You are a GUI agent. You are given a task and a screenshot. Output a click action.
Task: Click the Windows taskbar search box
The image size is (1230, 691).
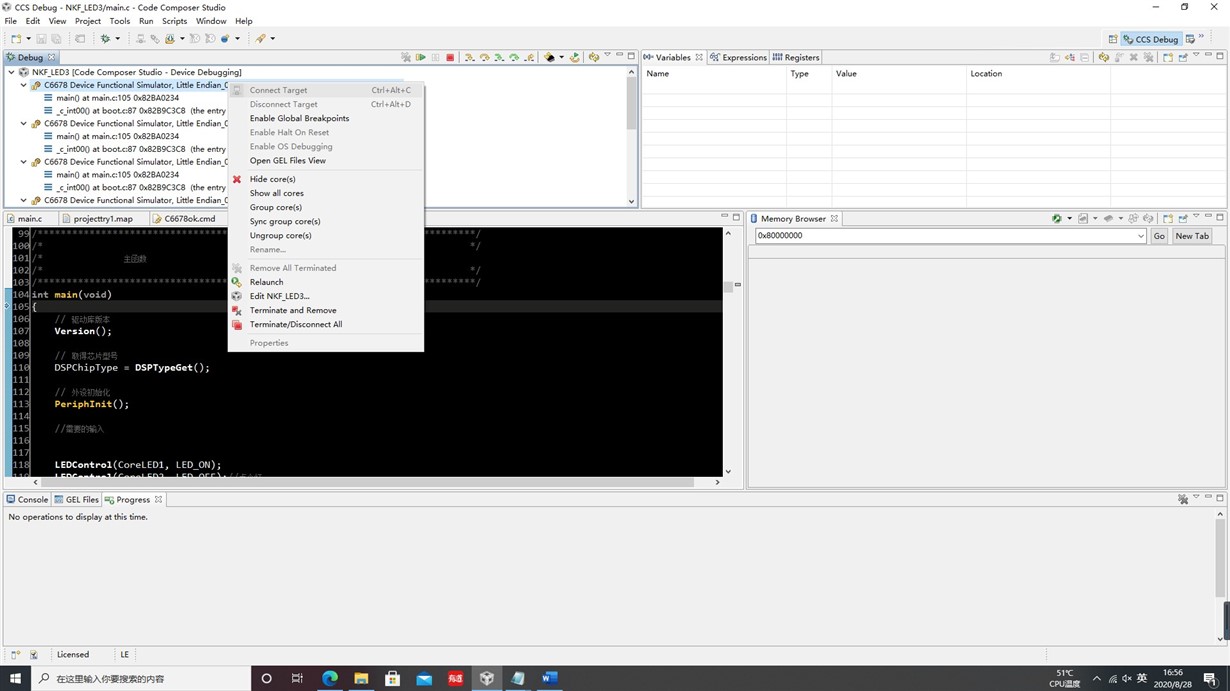140,678
